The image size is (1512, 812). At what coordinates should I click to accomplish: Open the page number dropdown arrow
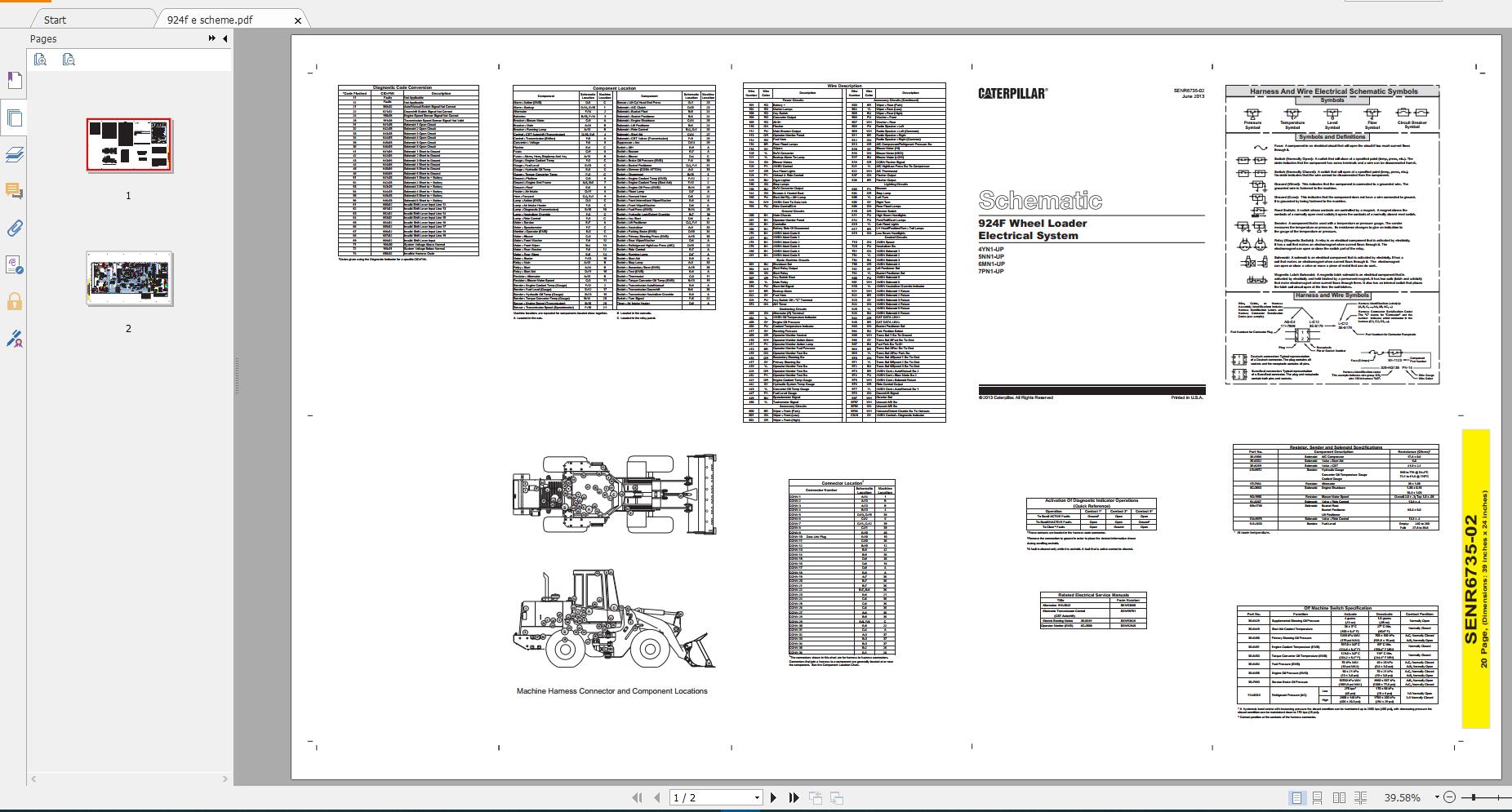[x=757, y=798]
